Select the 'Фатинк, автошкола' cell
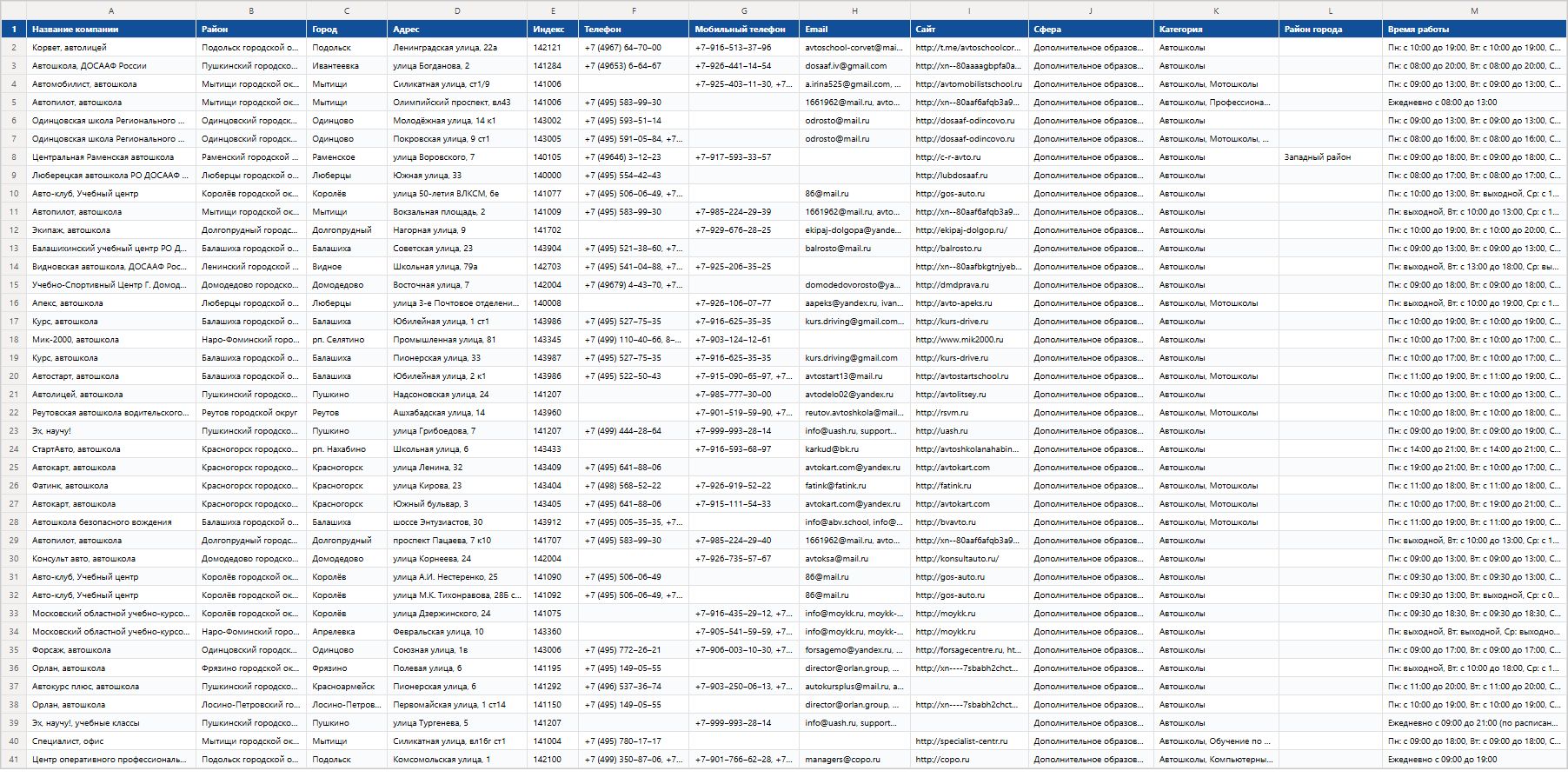The width and height of the screenshot is (1568, 784). point(111,485)
